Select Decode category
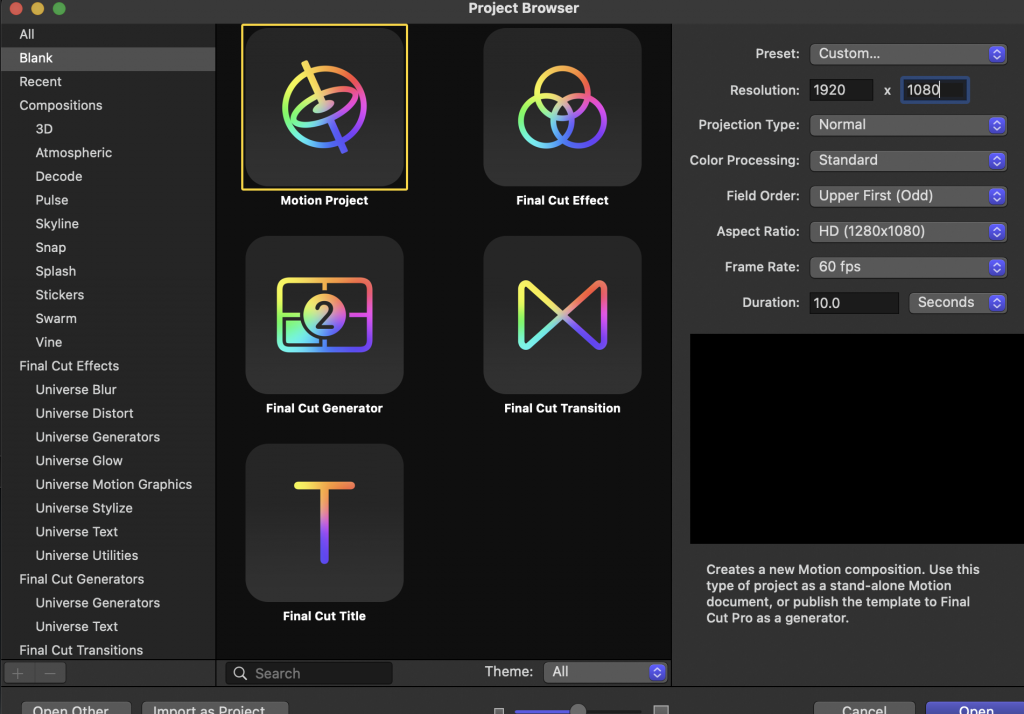 [x=108, y=176]
